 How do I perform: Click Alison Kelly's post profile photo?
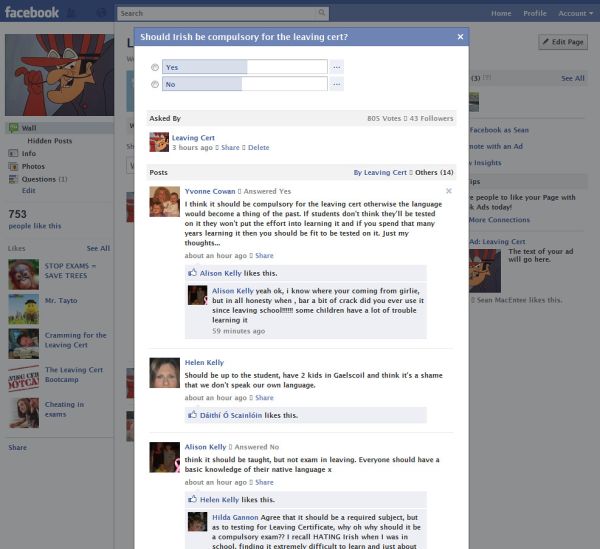coord(165,458)
